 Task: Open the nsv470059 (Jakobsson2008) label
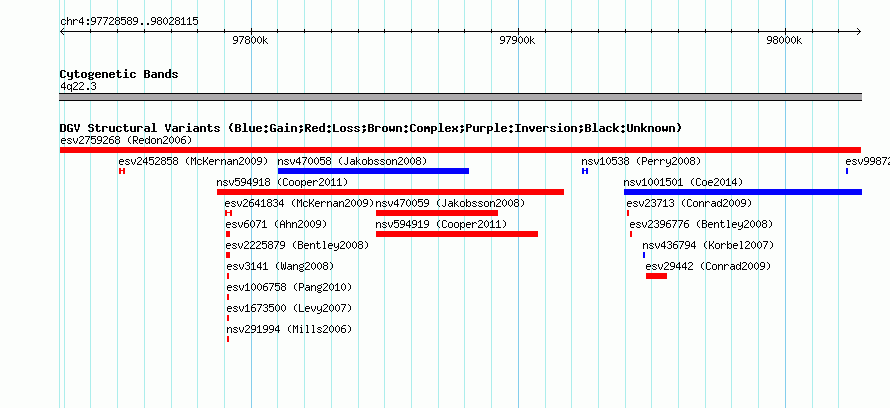[x=450, y=203]
